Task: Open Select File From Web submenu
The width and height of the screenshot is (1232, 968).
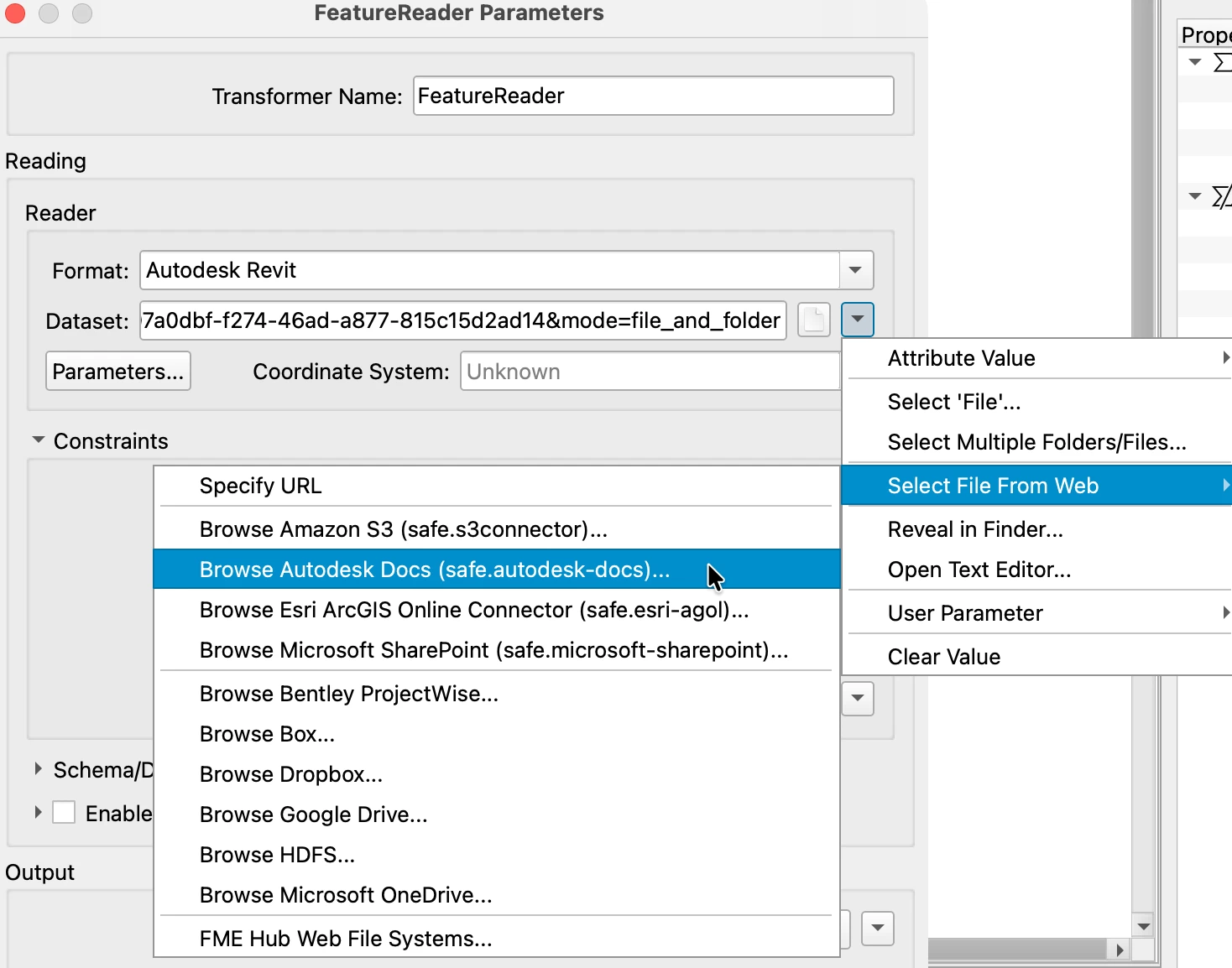Action: [1037, 486]
